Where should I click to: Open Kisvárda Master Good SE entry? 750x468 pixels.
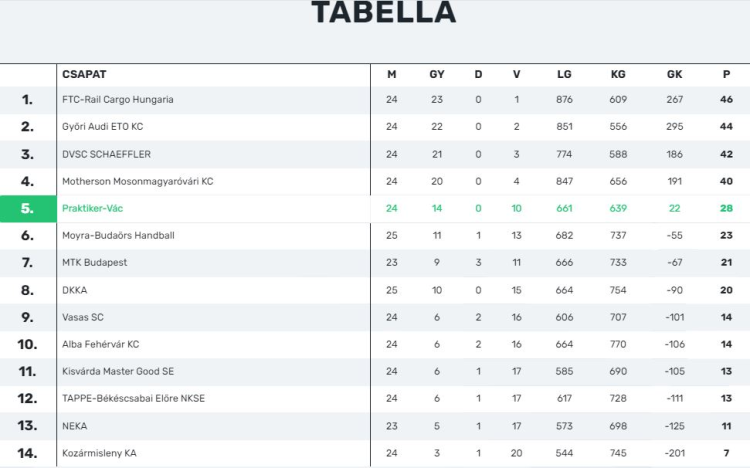pyautogui.click(x=118, y=371)
